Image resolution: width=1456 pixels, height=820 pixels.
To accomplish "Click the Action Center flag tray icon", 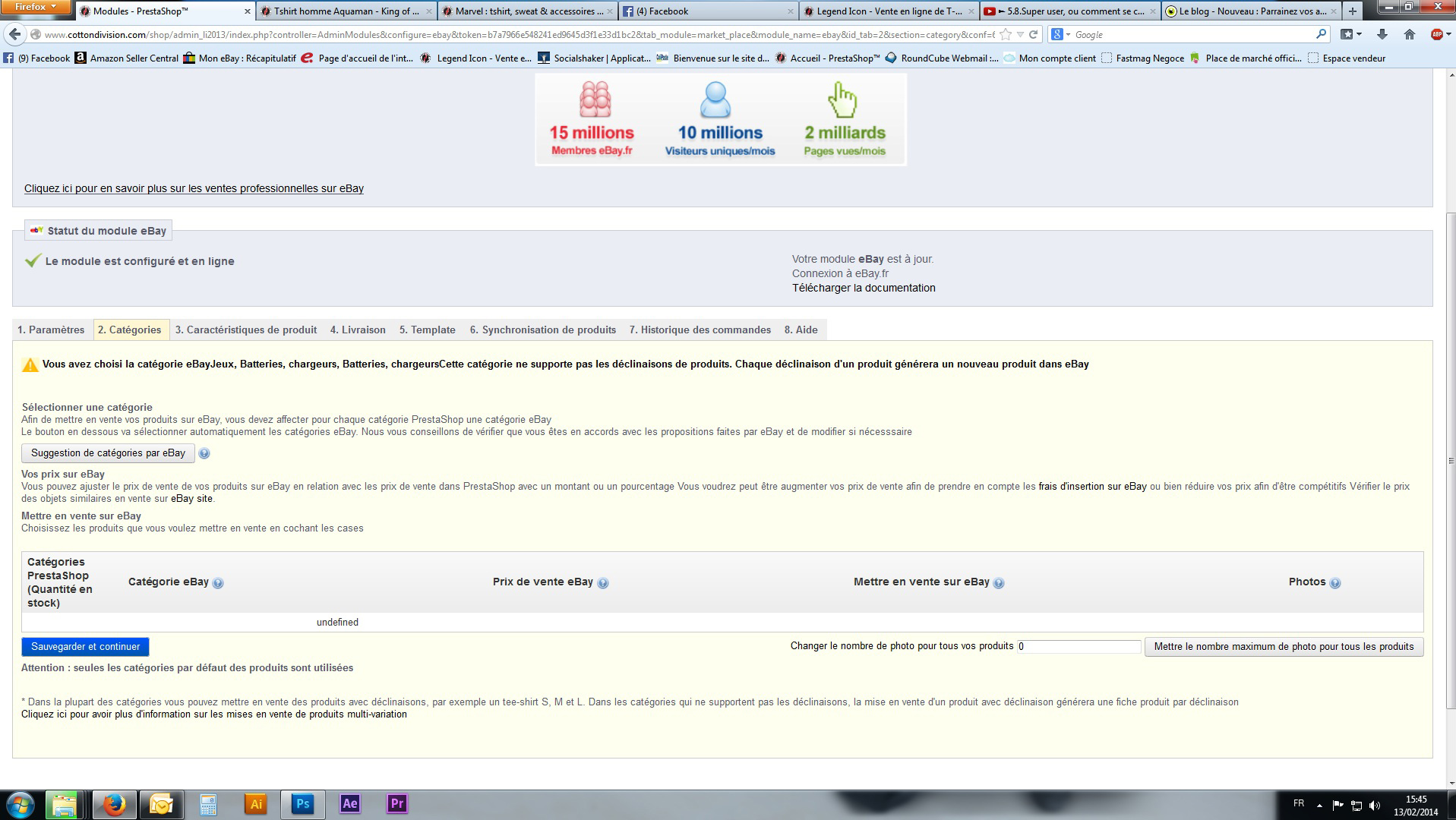I will point(1338,805).
